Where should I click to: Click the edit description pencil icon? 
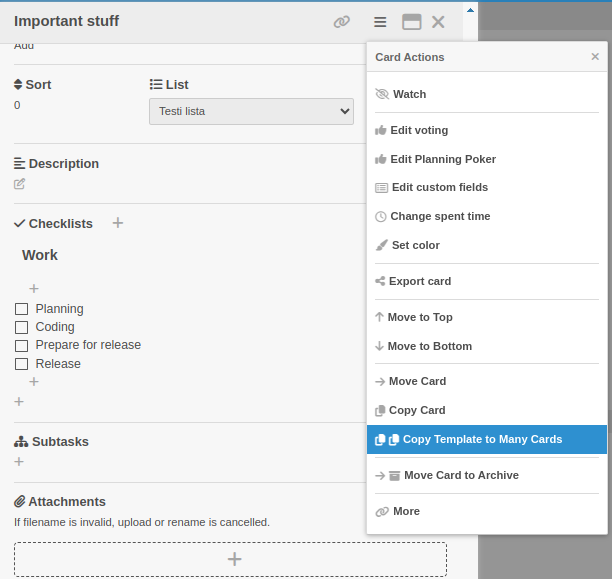(20, 184)
